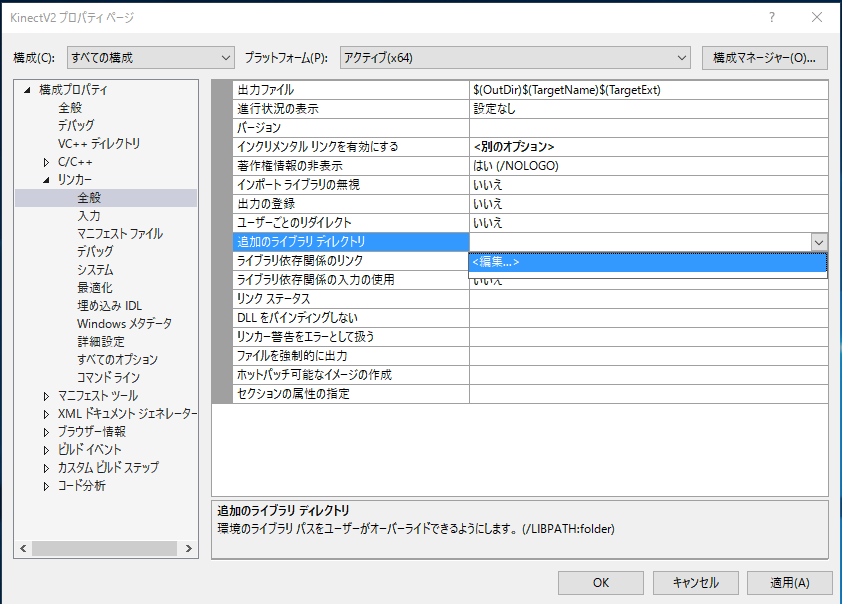Click the 適用(A) button
The width and height of the screenshot is (842, 604).
click(789, 582)
